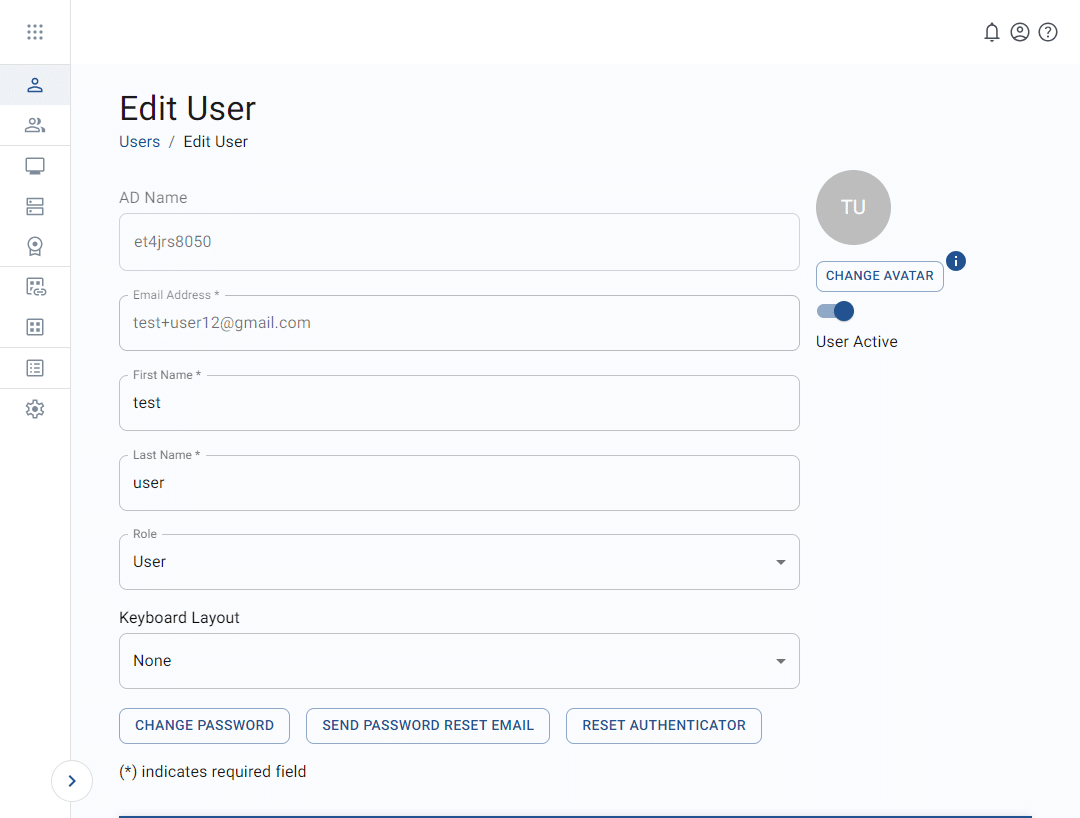Disable the User Active toggle
The image size is (1080, 818).
835,311
